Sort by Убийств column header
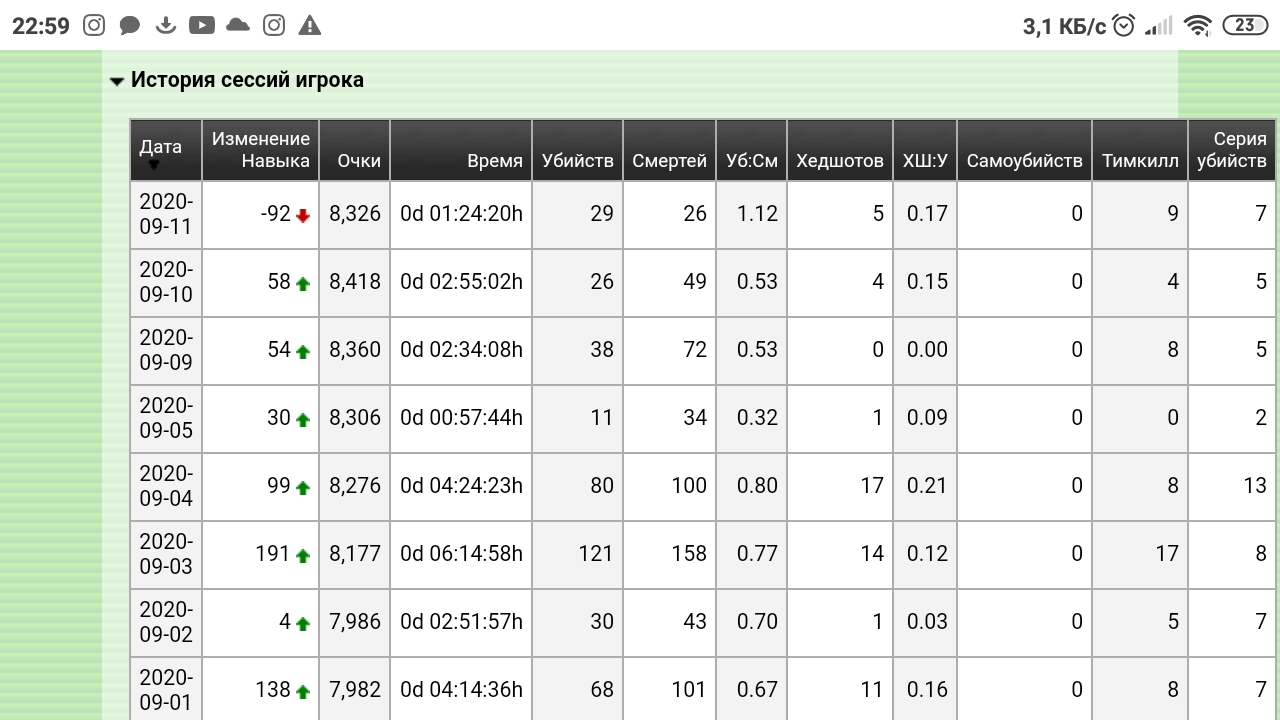1280x720 pixels. coord(577,161)
